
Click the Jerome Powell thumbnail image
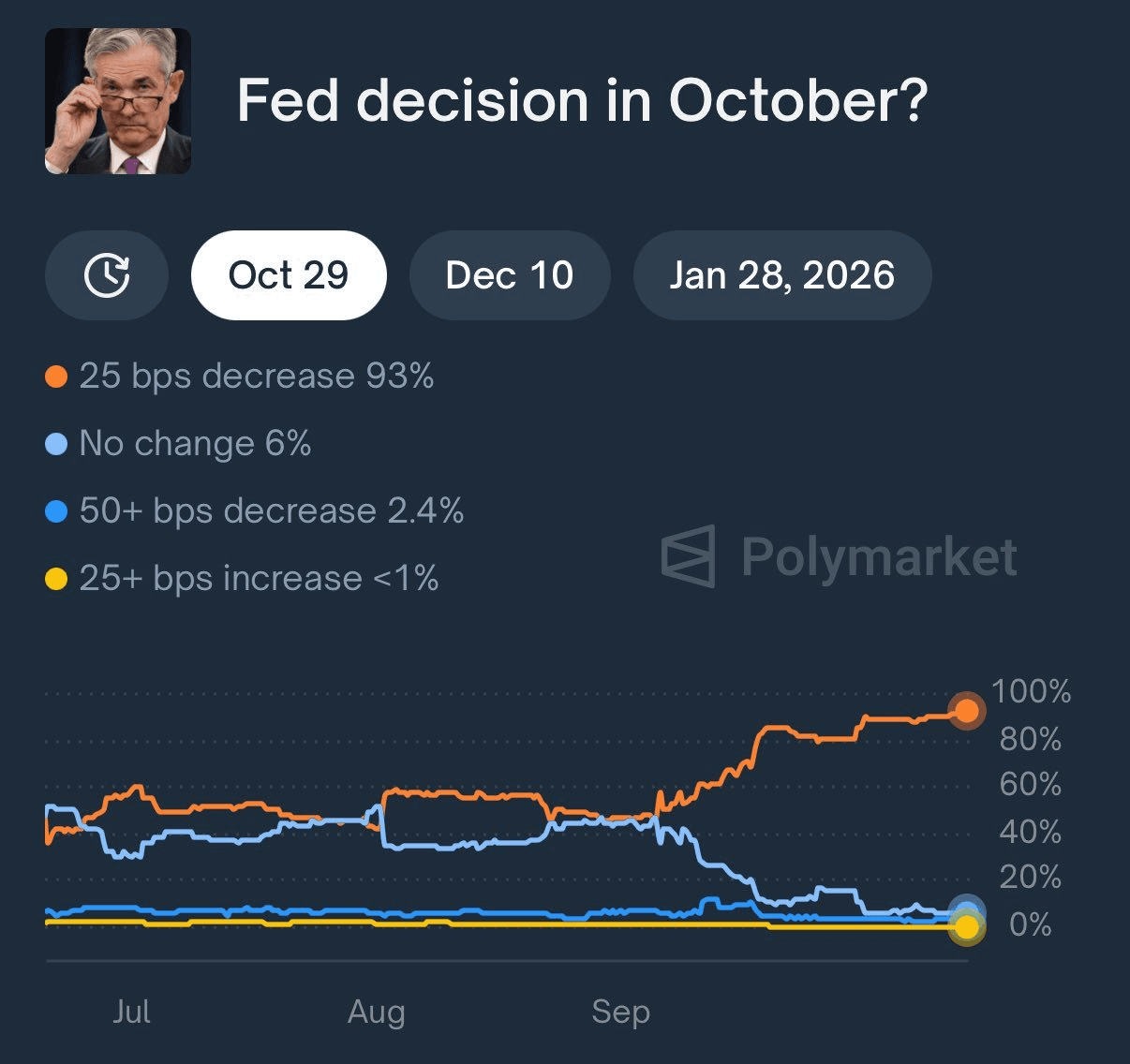point(118,101)
